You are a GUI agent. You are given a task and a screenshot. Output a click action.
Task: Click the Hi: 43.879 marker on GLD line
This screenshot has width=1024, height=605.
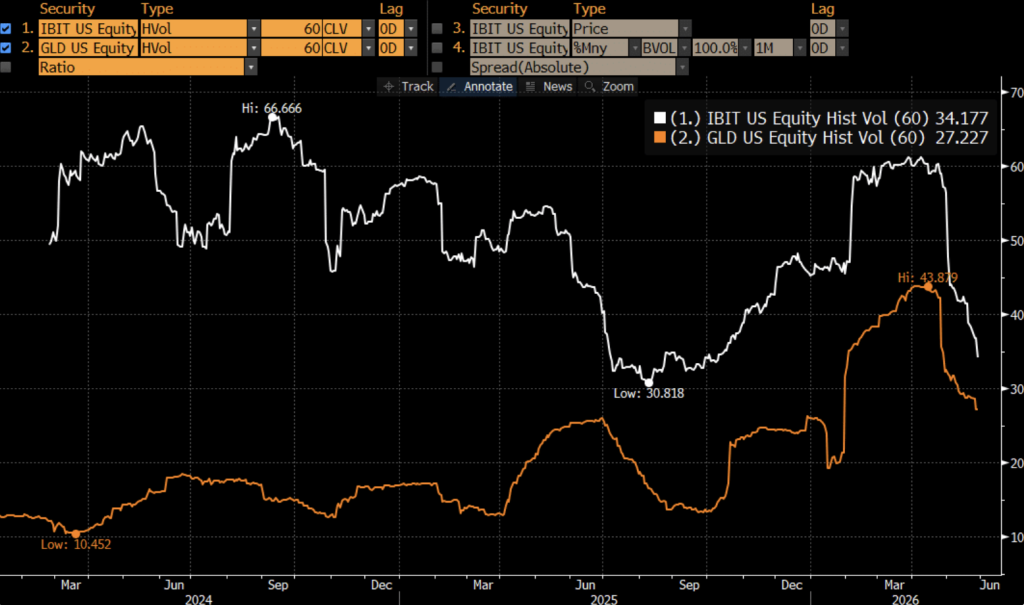(x=928, y=286)
